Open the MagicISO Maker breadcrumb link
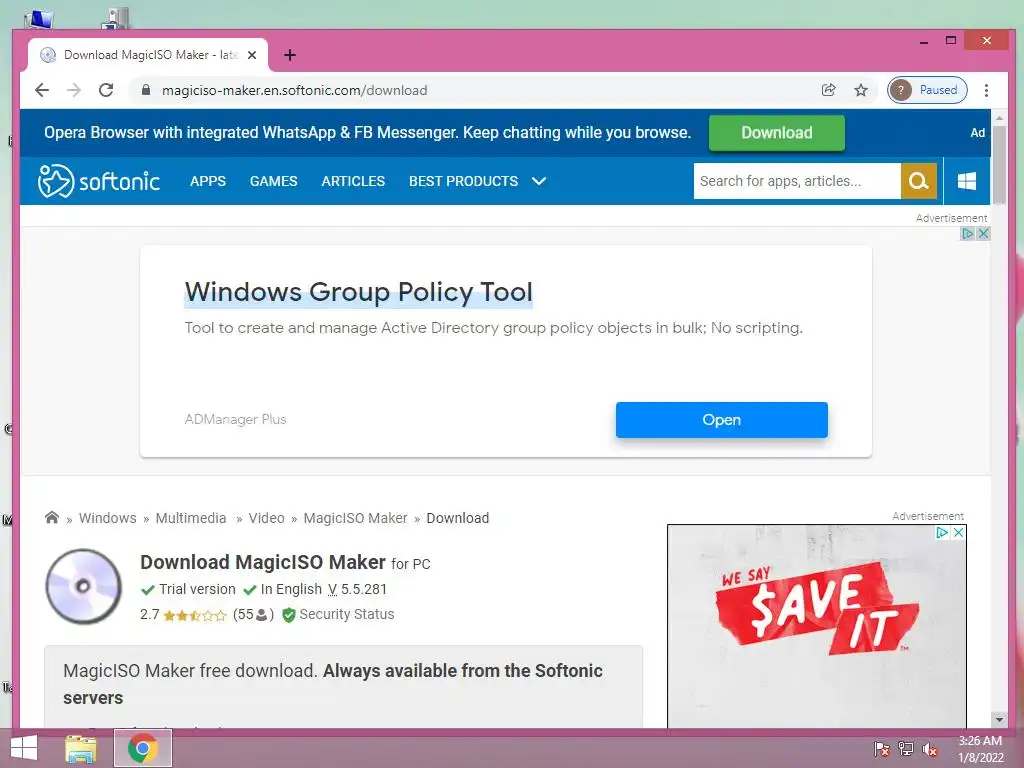The width and height of the screenshot is (1024, 768). (355, 518)
